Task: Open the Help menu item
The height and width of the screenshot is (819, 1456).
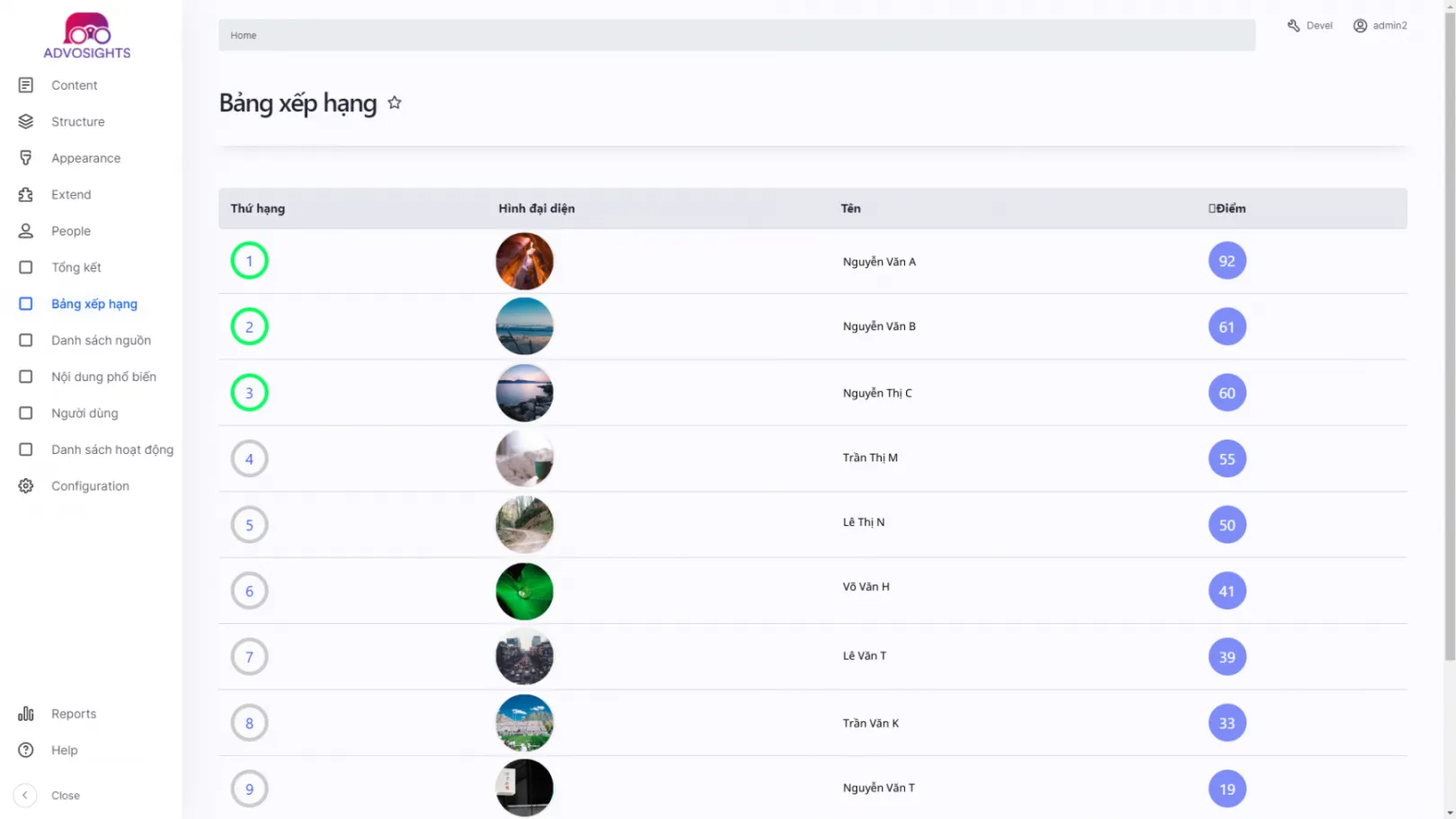Action: pyautogui.click(x=65, y=750)
